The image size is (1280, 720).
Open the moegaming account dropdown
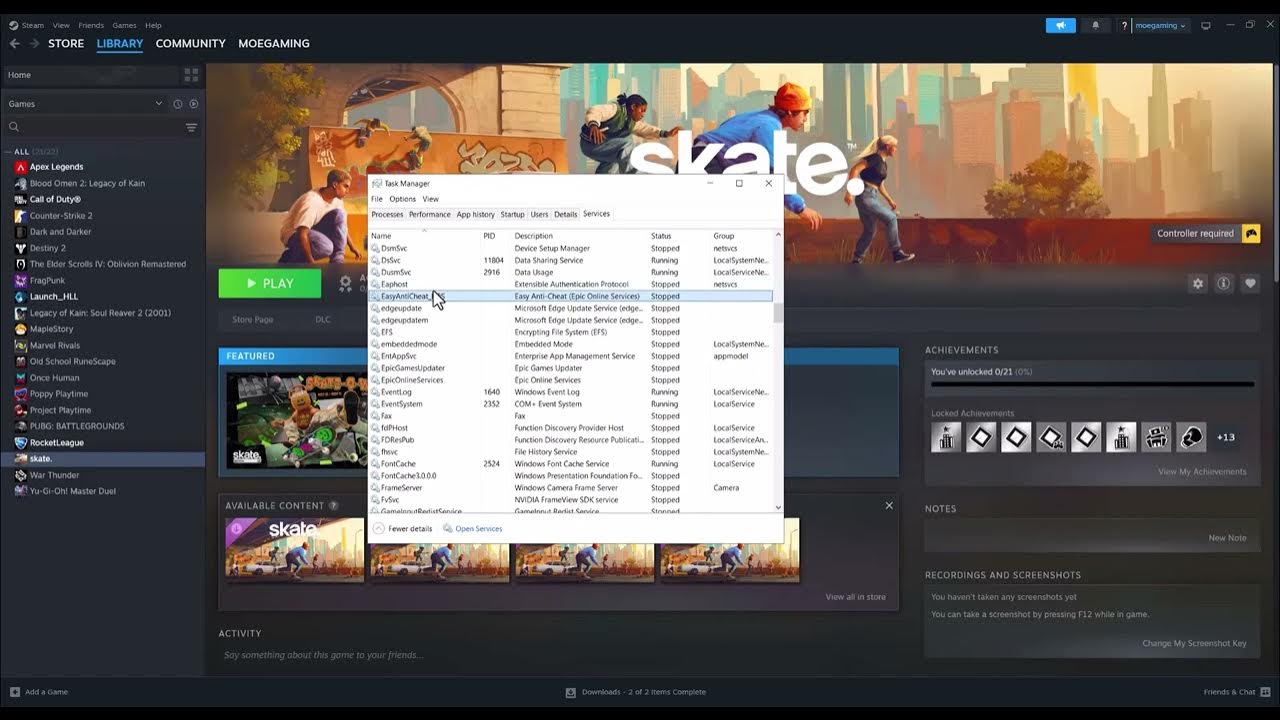coord(1160,25)
